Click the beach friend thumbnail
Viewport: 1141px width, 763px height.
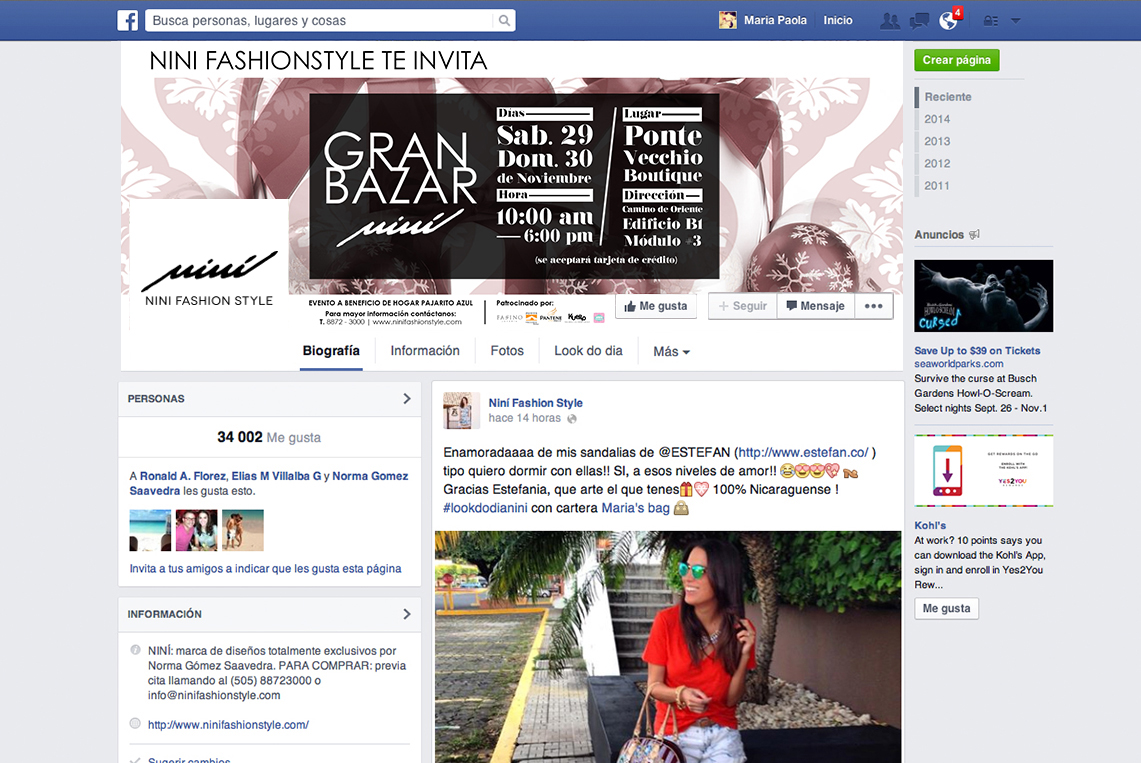150,530
